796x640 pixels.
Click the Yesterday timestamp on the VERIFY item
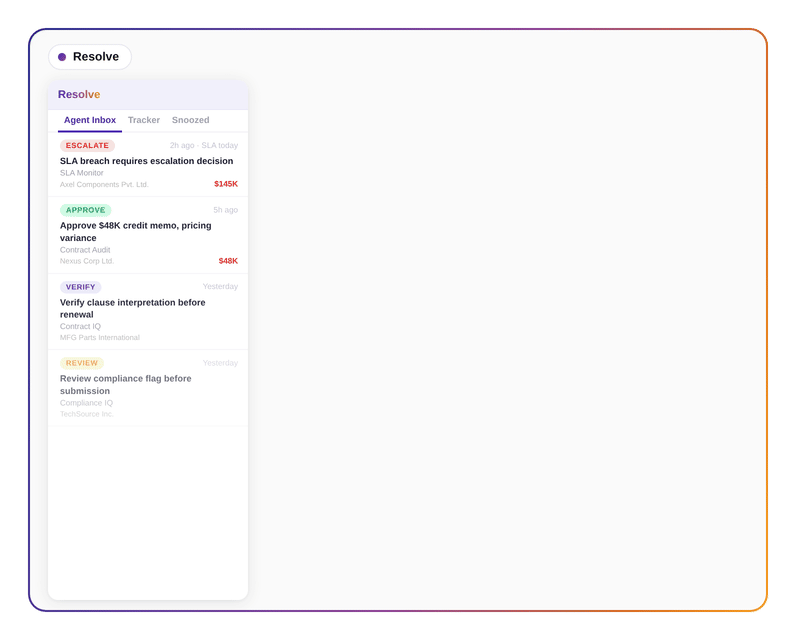point(220,287)
